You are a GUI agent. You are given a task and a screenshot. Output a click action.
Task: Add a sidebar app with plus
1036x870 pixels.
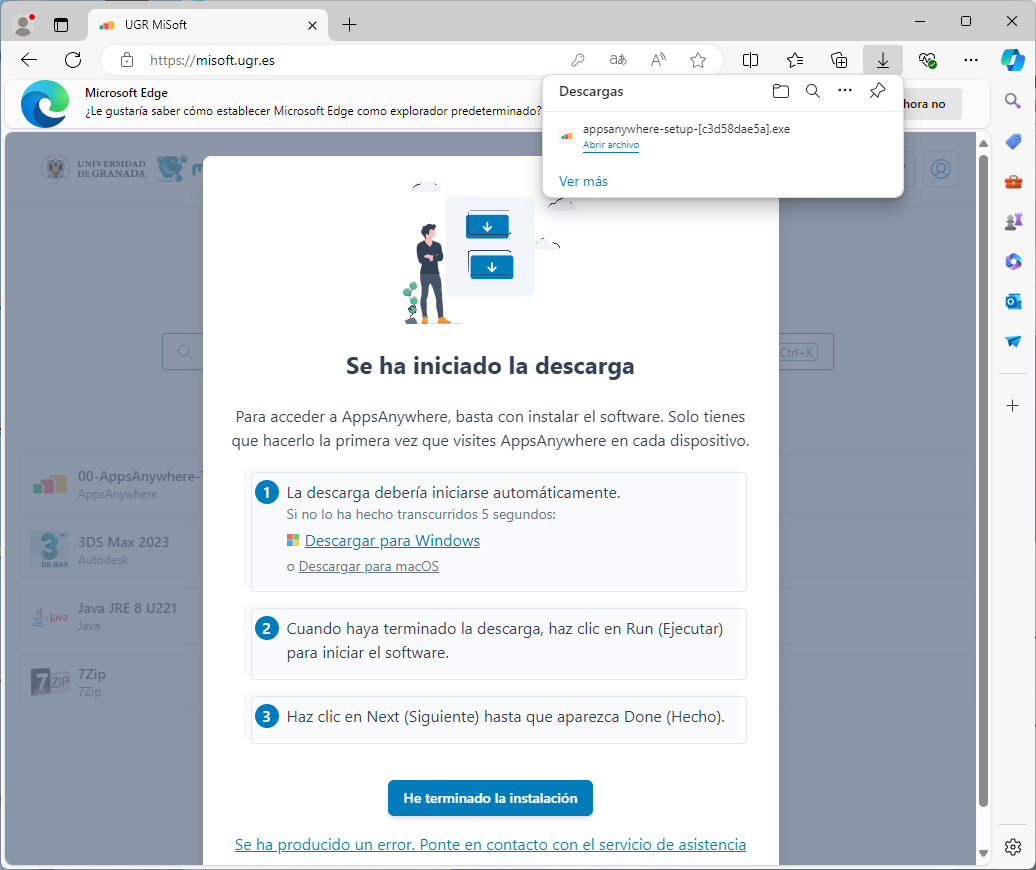click(1013, 406)
